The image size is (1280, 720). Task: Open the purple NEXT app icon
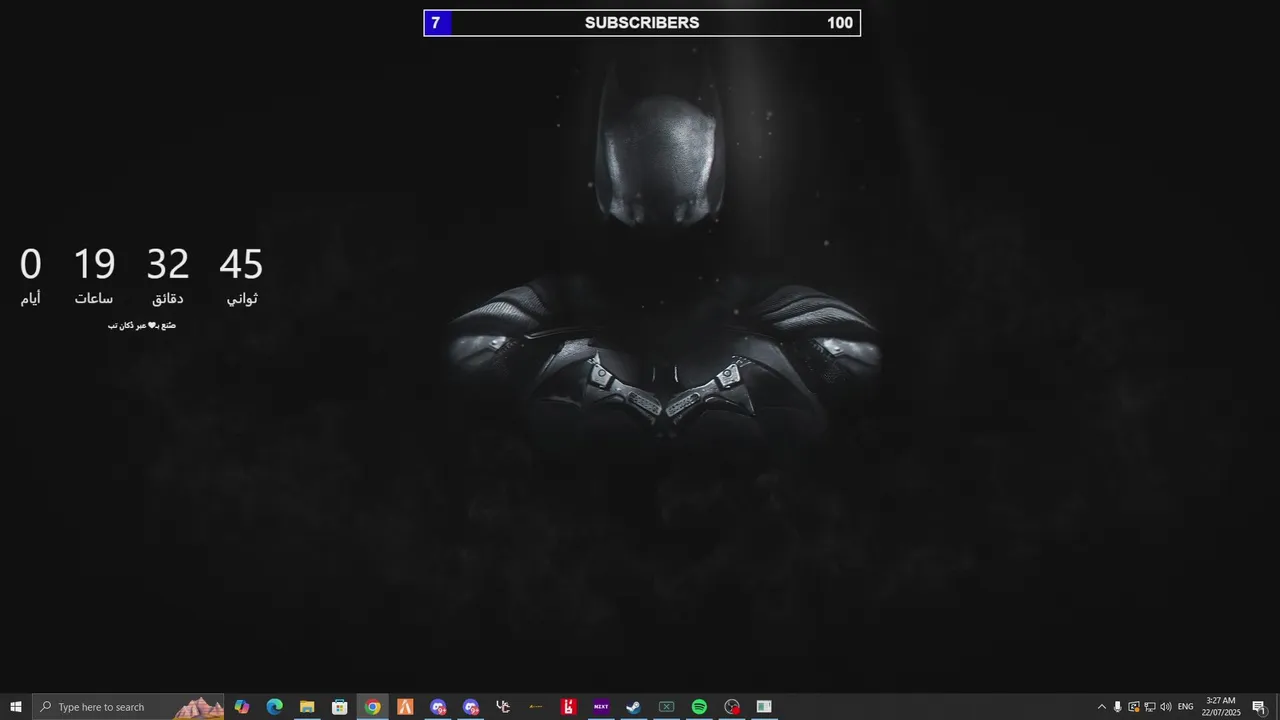tap(601, 707)
